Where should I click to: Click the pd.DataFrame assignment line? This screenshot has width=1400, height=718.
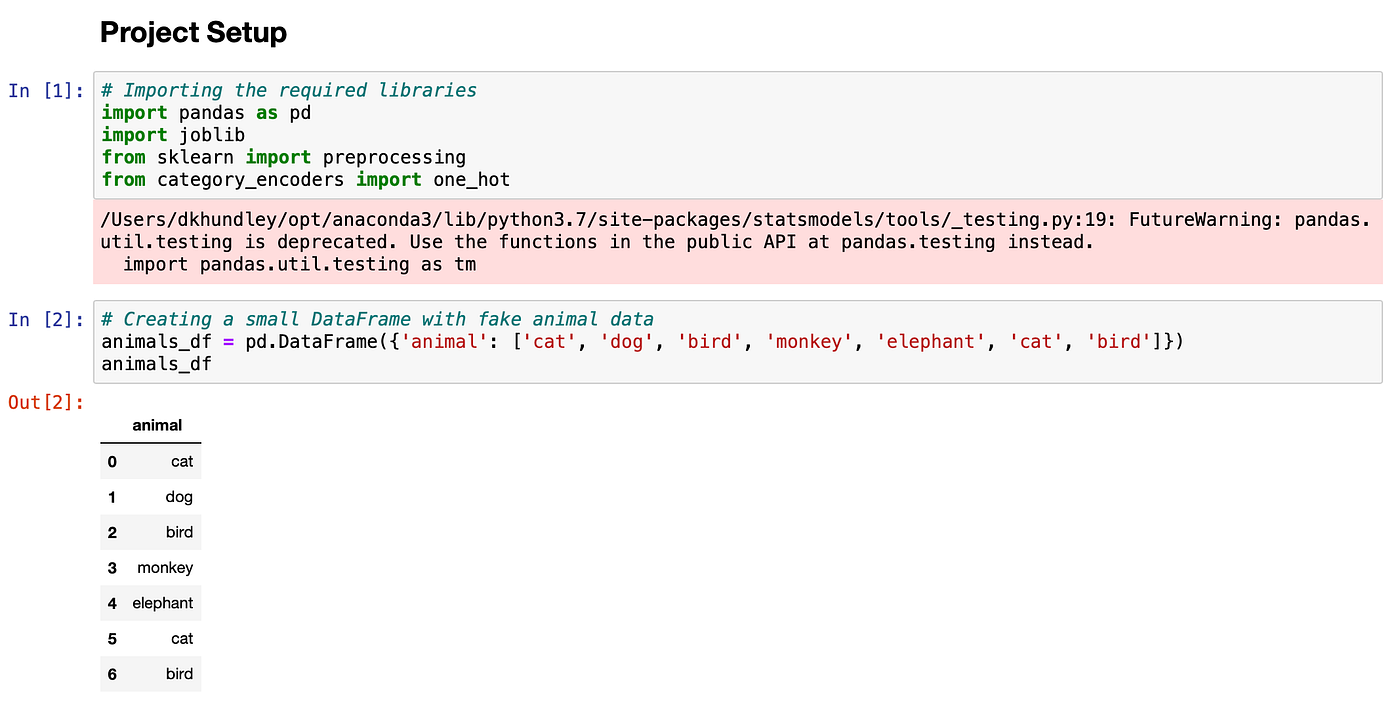point(643,341)
